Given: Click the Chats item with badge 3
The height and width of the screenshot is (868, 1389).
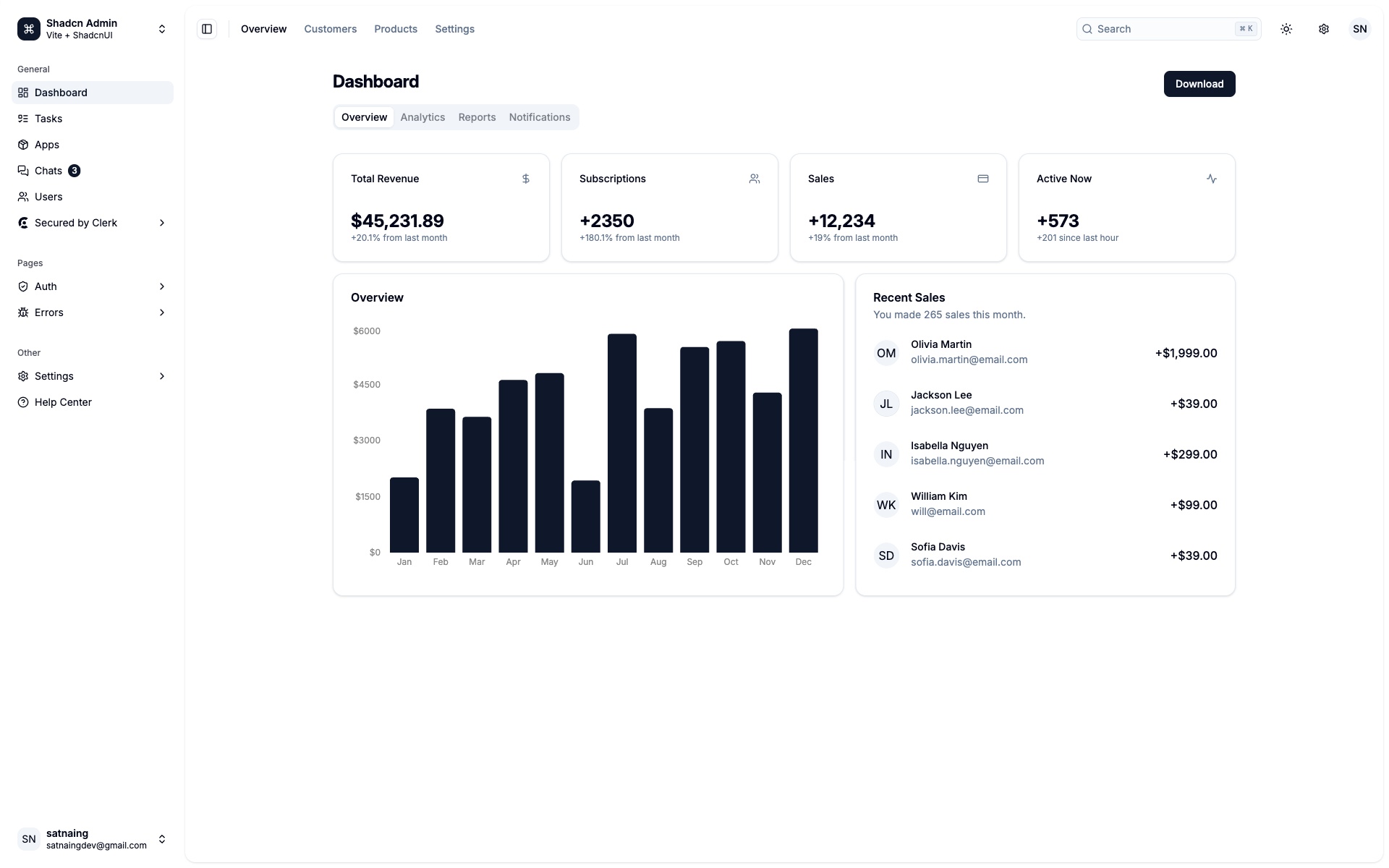Looking at the screenshot, I should (48, 171).
